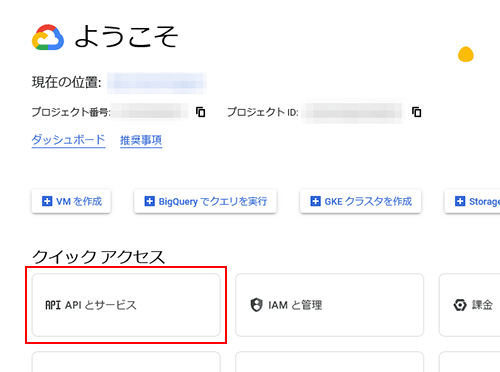The image size is (500, 372).
Task: Choose BigQuery でクエリを実行 button
Action: (205, 201)
